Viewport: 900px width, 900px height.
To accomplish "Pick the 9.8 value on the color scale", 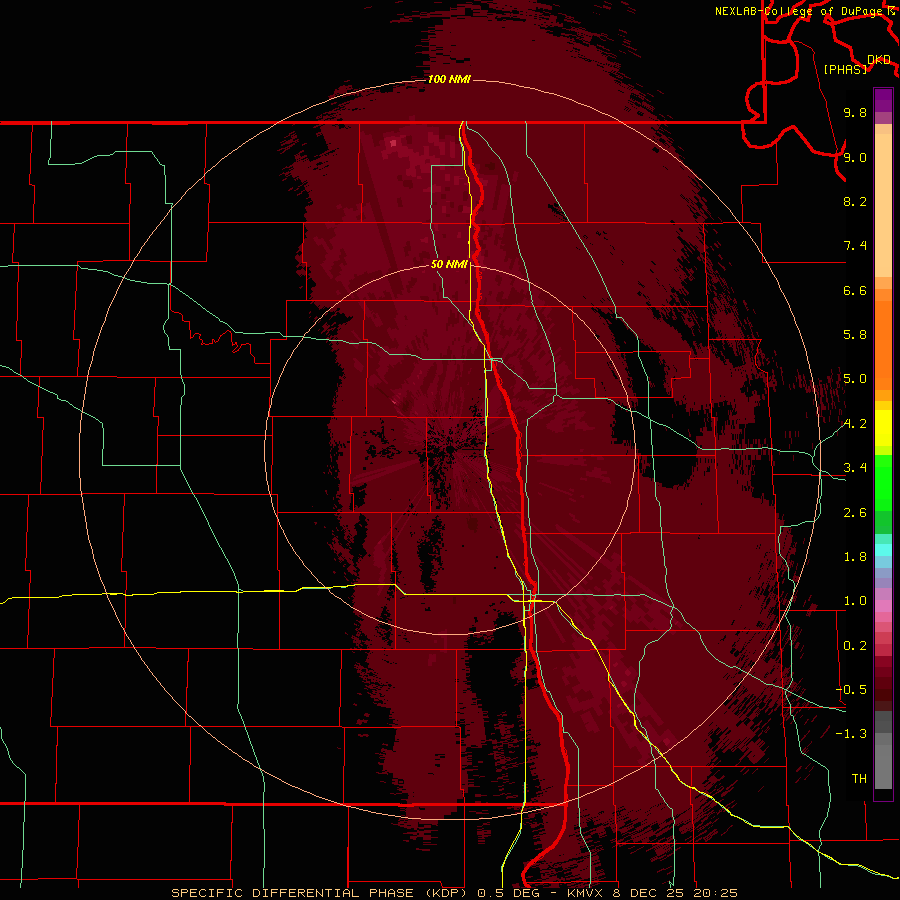I will pos(855,112).
